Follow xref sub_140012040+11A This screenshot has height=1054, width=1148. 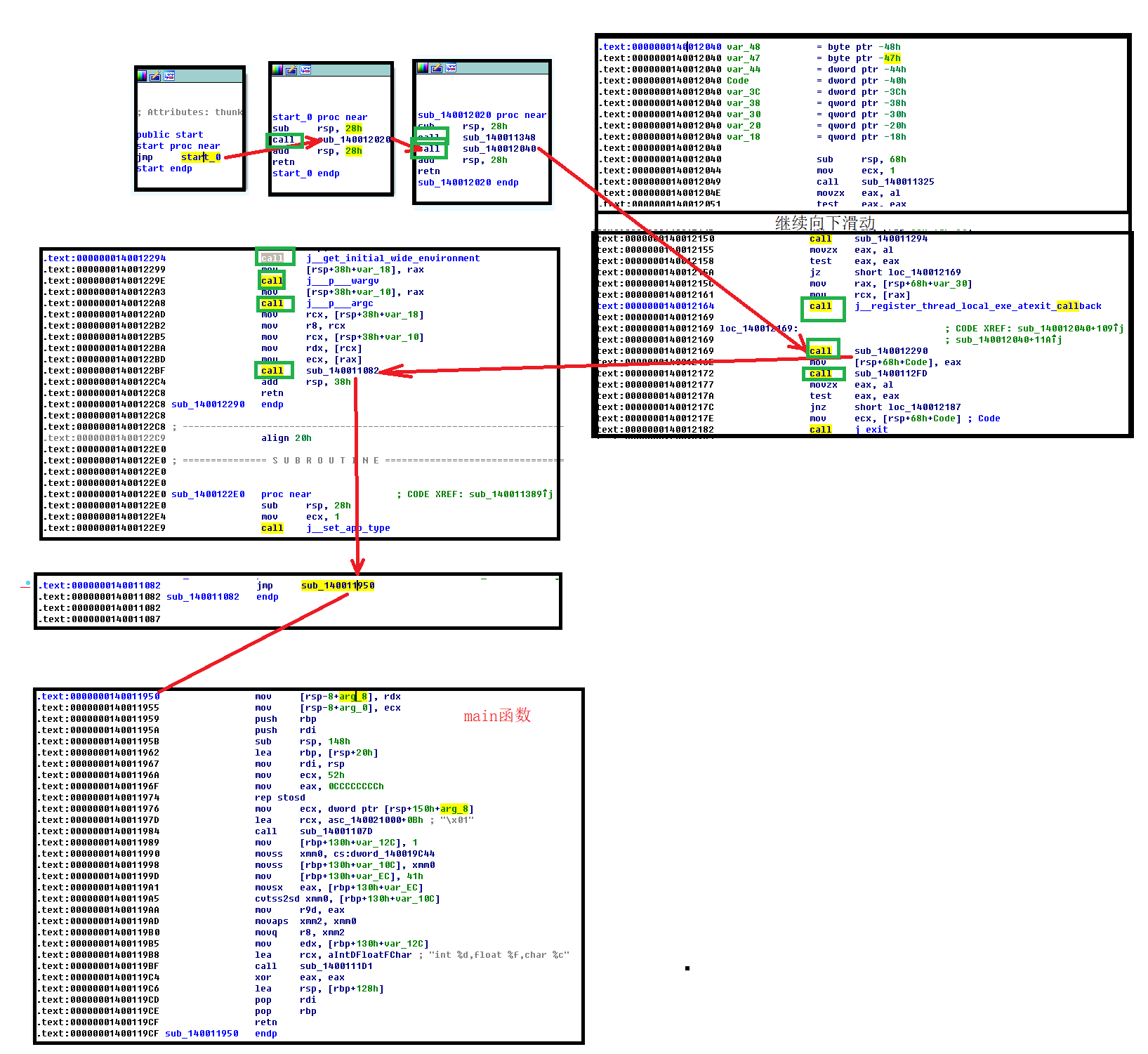(1008, 340)
